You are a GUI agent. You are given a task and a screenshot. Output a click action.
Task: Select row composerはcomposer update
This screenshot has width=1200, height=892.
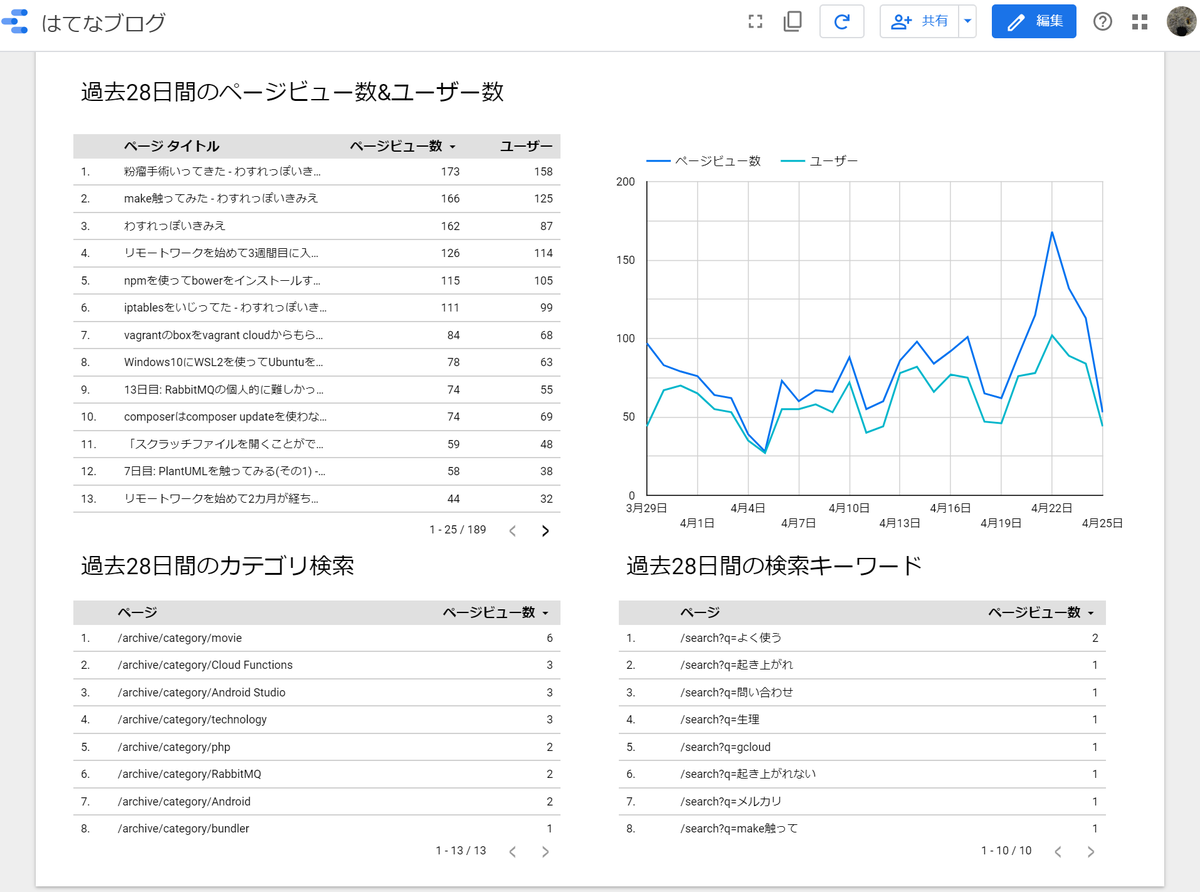(x=316, y=417)
